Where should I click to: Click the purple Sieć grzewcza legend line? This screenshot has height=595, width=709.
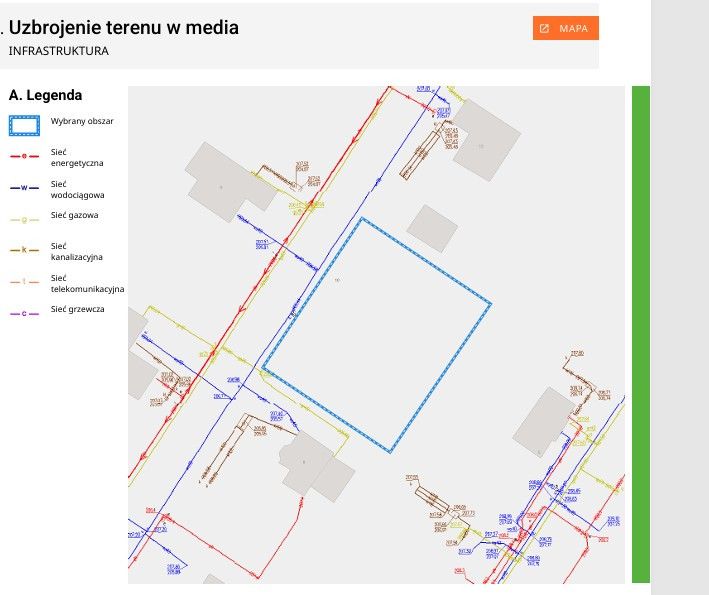(24, 313)
